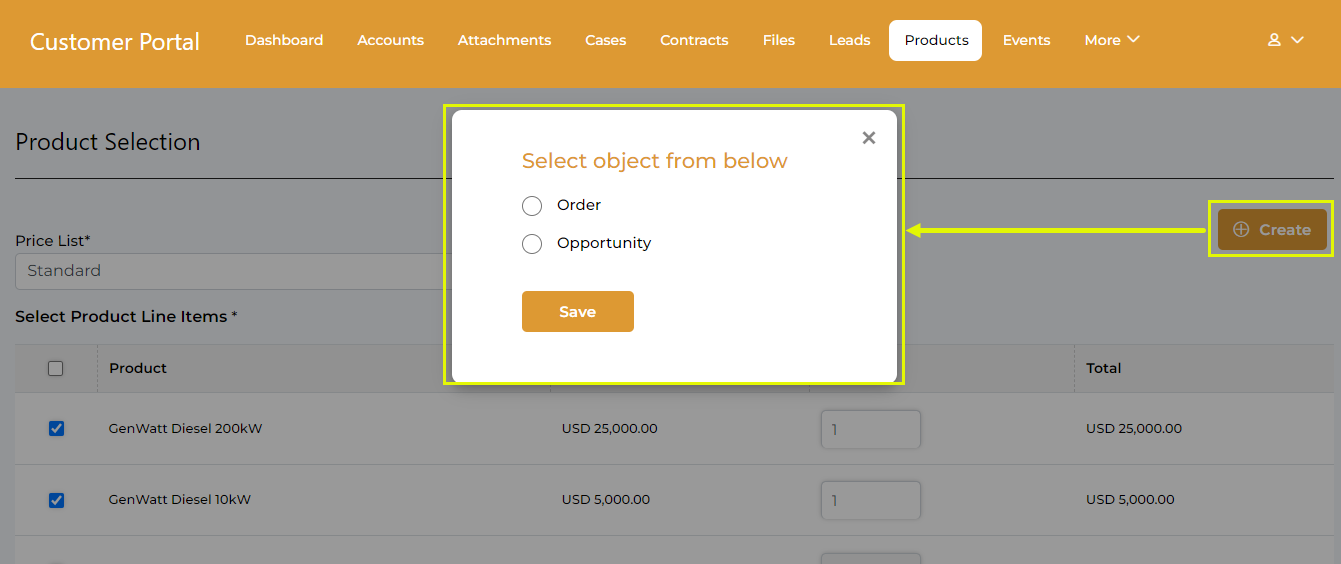Select the Opportunity radio button

(x=532, y=244)
